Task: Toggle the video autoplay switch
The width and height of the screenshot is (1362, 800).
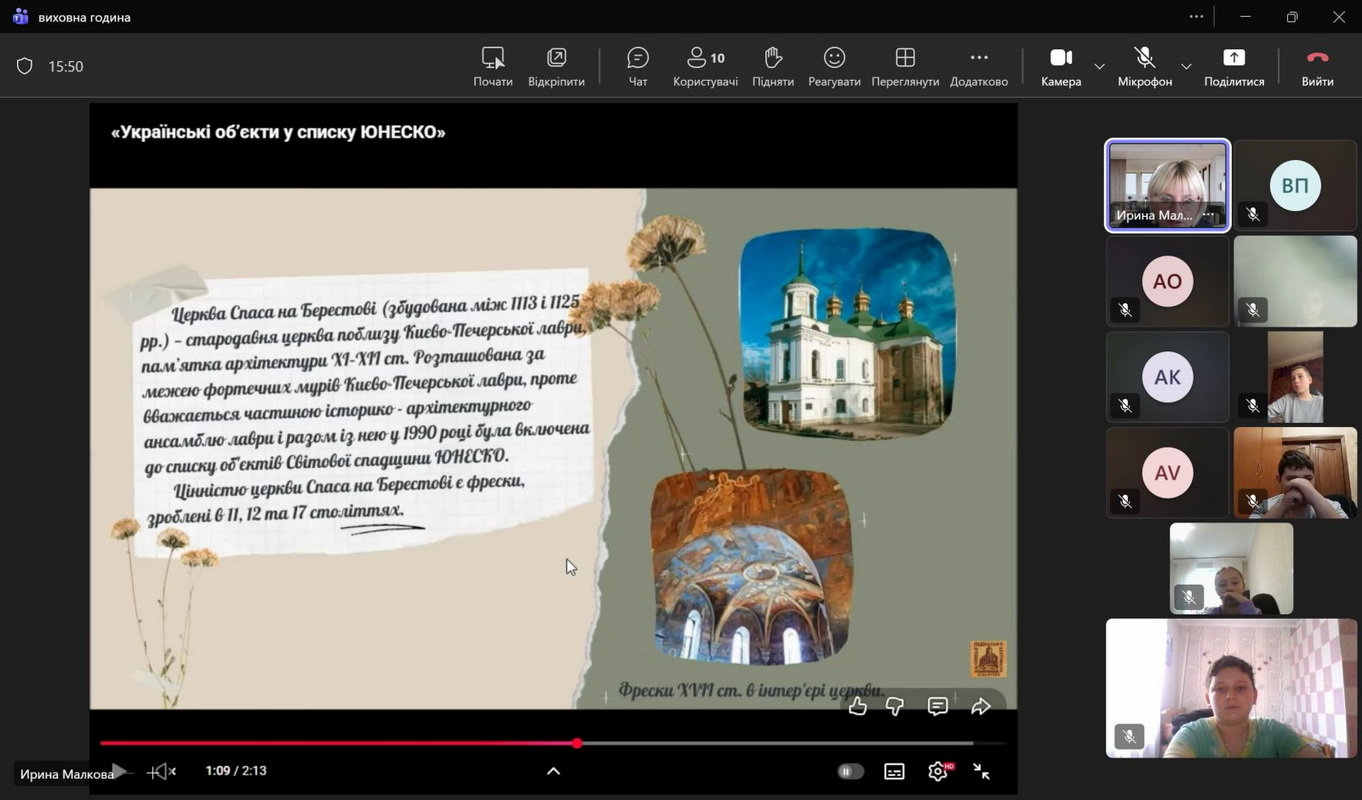Action: [x=850, y=771]
